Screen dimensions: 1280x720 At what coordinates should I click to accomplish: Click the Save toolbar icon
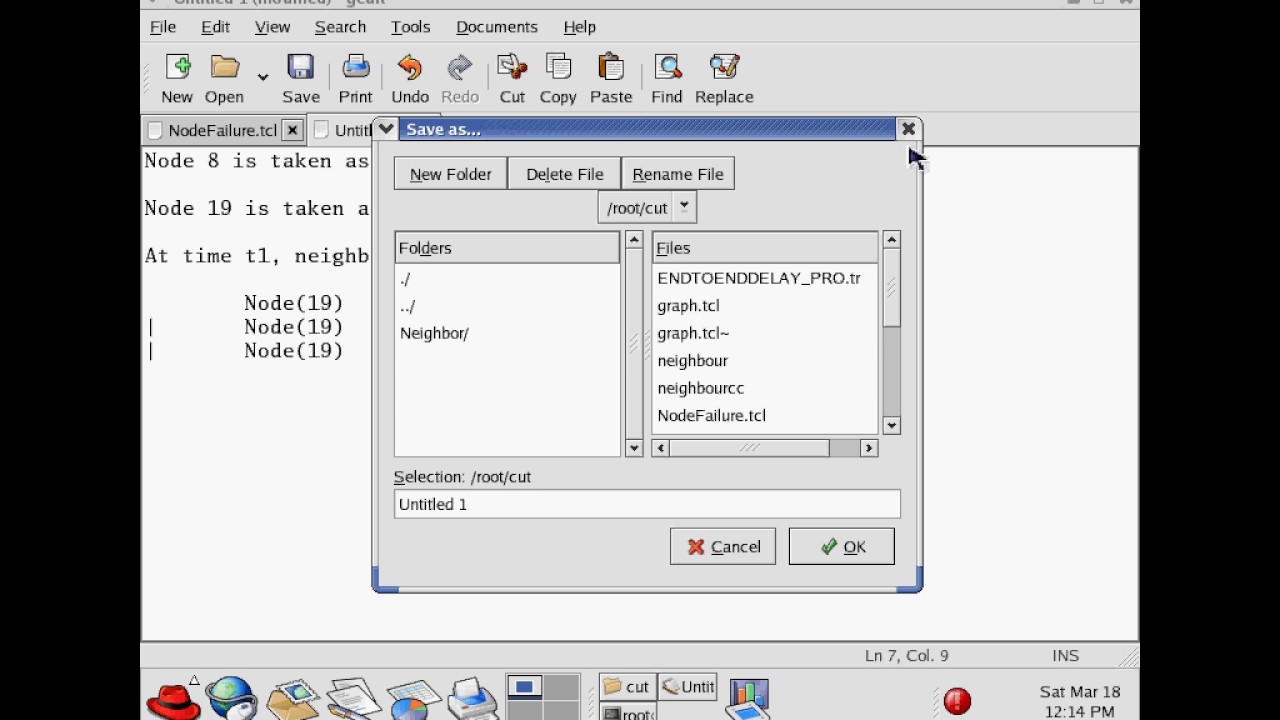(301, 68)
